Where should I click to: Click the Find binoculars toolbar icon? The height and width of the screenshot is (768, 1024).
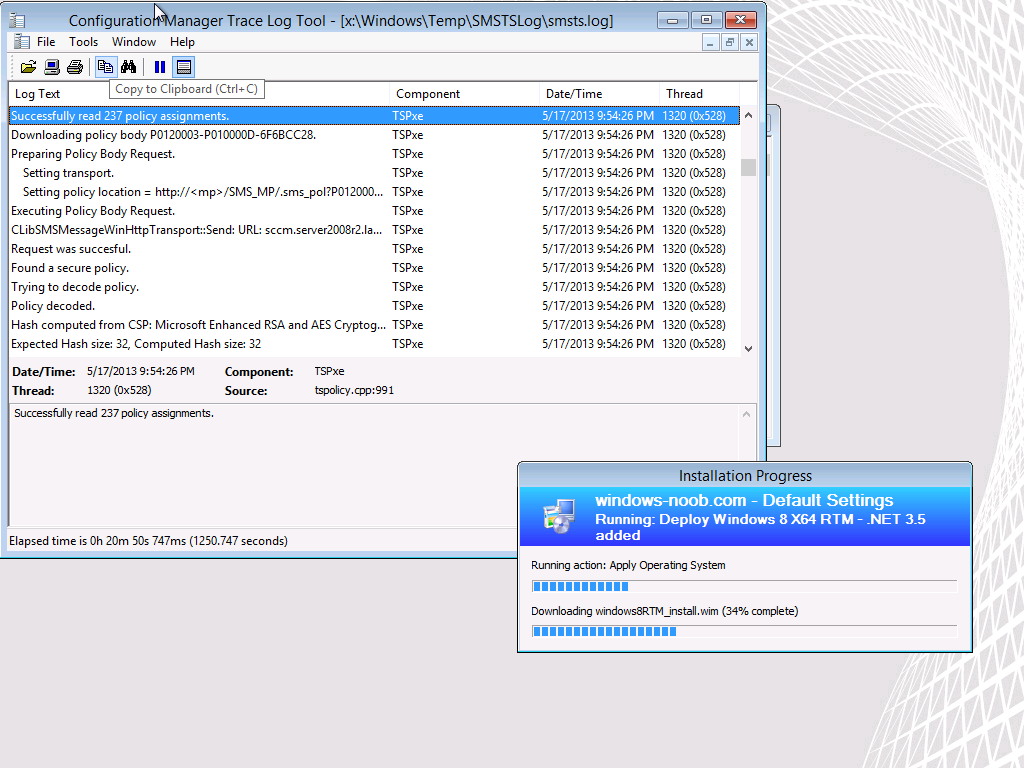129,67
